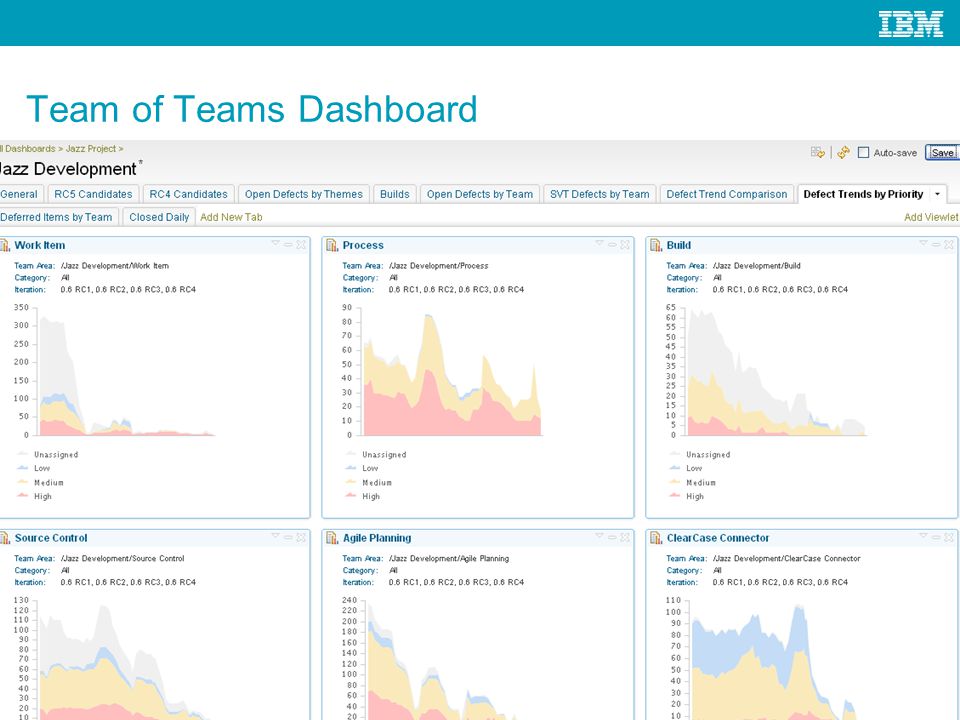Click the Process viewlet chart report icon
960x720 pixels.
[332, 246]
